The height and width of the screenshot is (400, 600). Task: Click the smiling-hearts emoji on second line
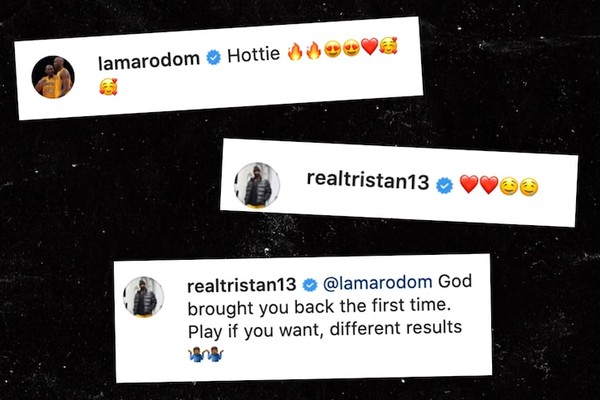(108, 86)
